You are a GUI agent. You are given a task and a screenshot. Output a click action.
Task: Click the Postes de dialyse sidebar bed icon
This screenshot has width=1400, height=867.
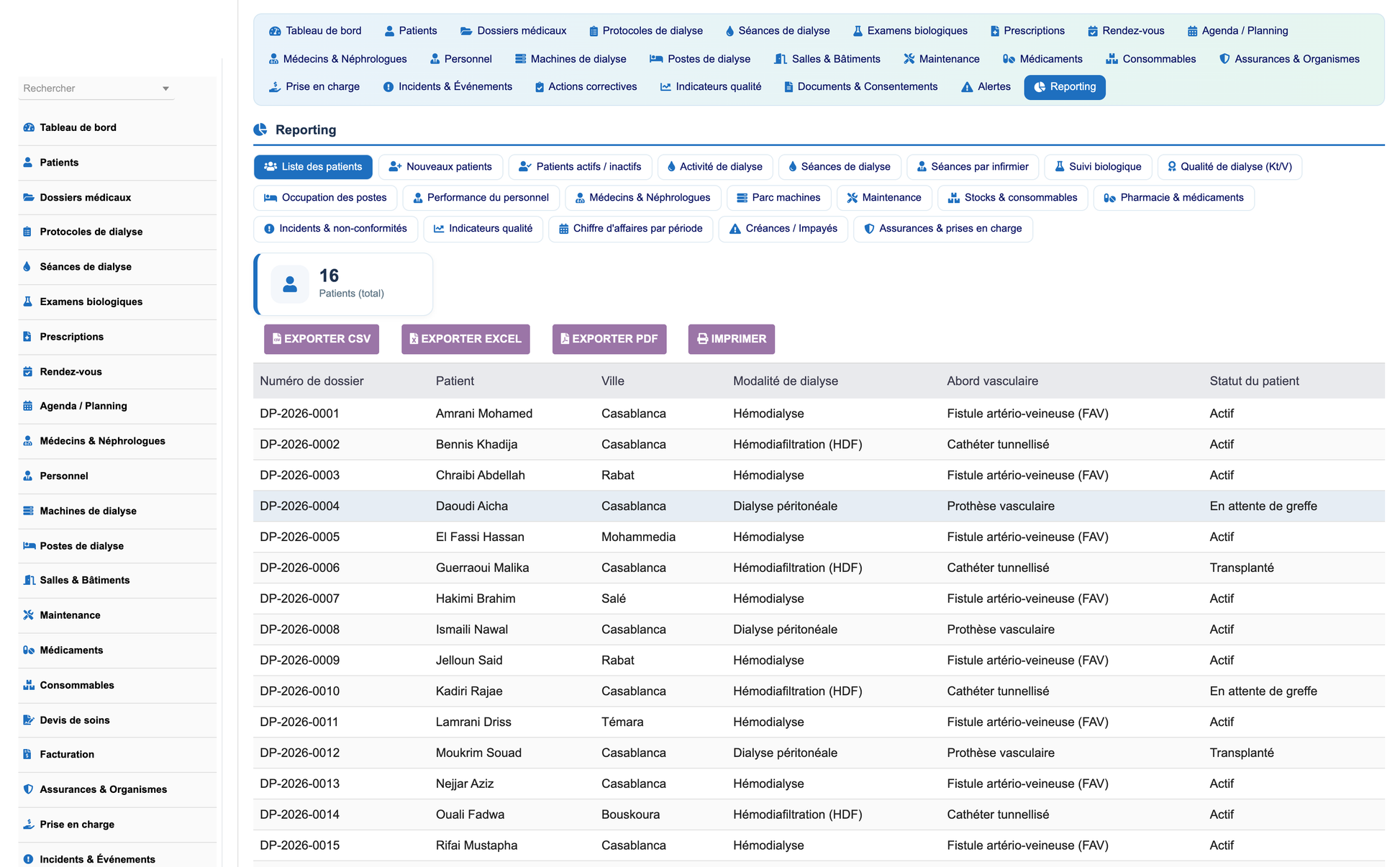pos(29,545)
